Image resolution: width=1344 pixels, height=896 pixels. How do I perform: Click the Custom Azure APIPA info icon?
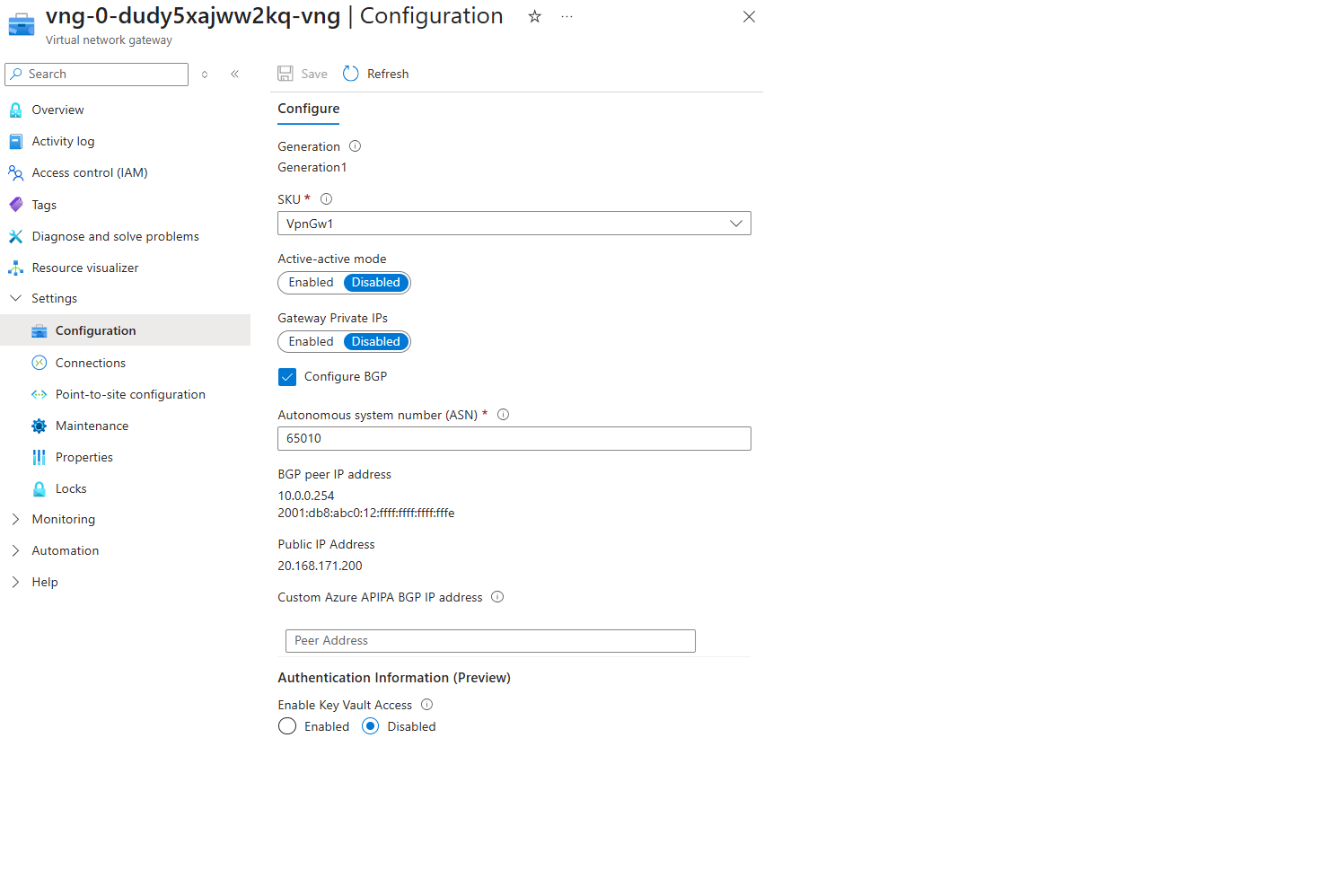point(497,597)
